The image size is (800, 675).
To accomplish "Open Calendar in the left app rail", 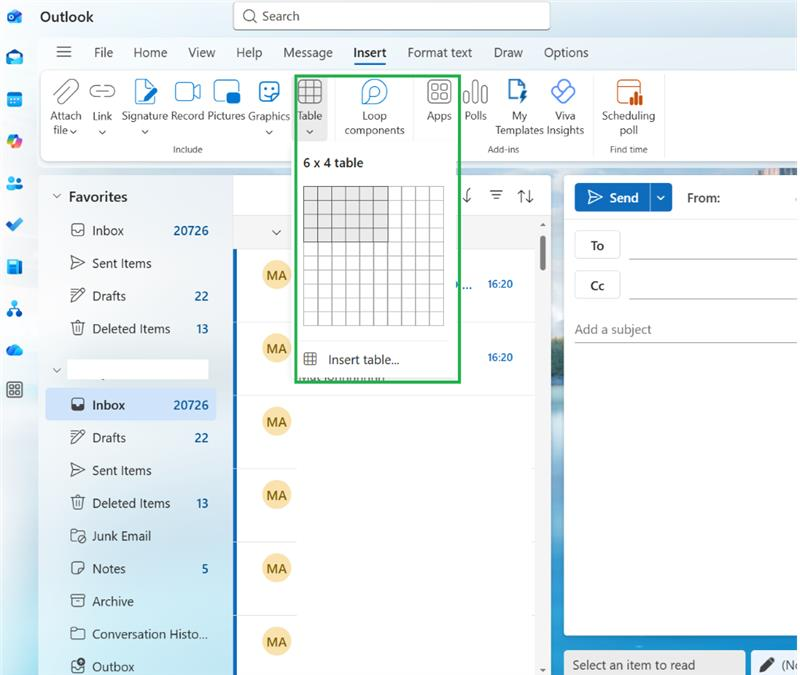I will [x=14, y=99].
